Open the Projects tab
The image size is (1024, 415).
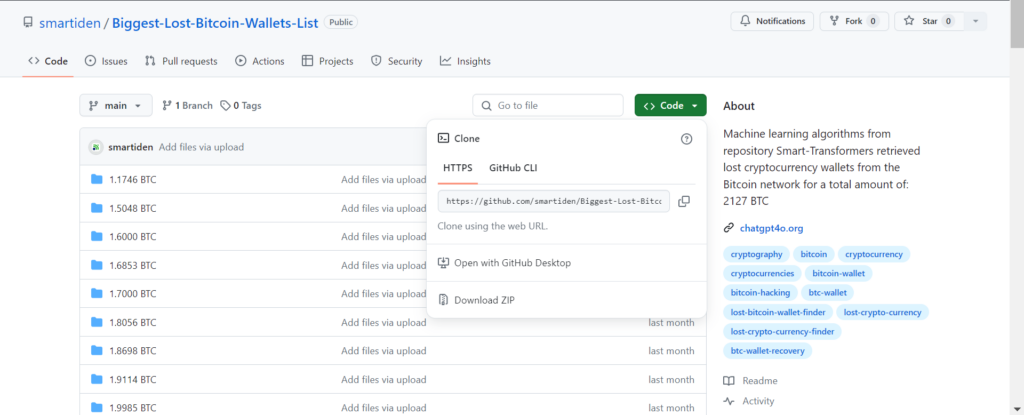click(x=327, y=61)
